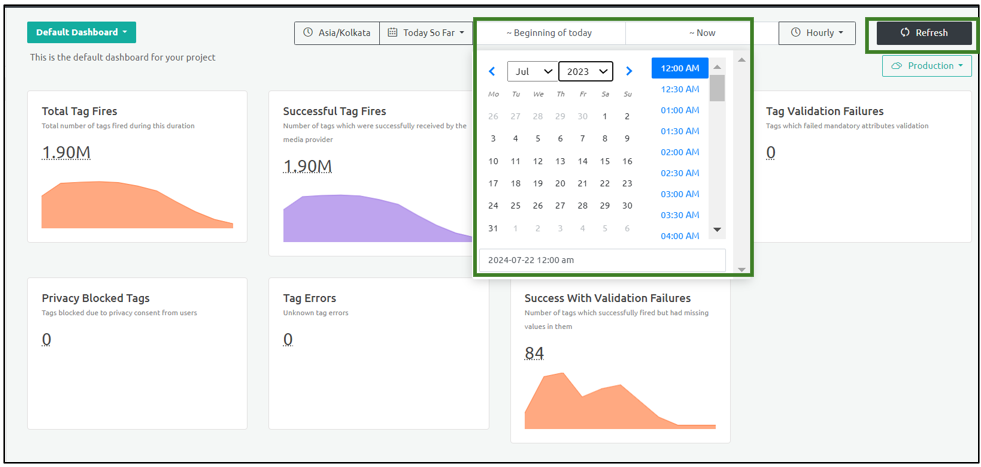Select day 15 in the calendar

(605, 161)
